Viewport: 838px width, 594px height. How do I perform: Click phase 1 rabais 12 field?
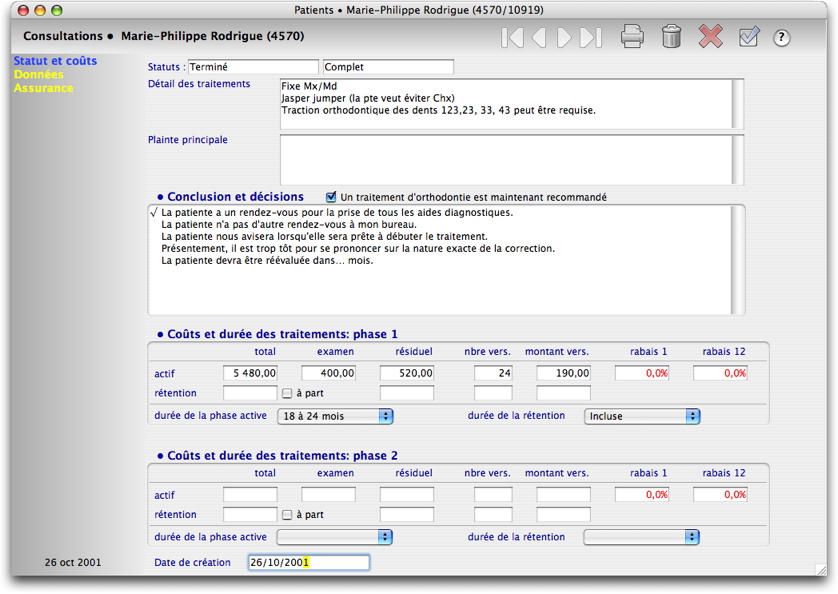click(720, 373)
